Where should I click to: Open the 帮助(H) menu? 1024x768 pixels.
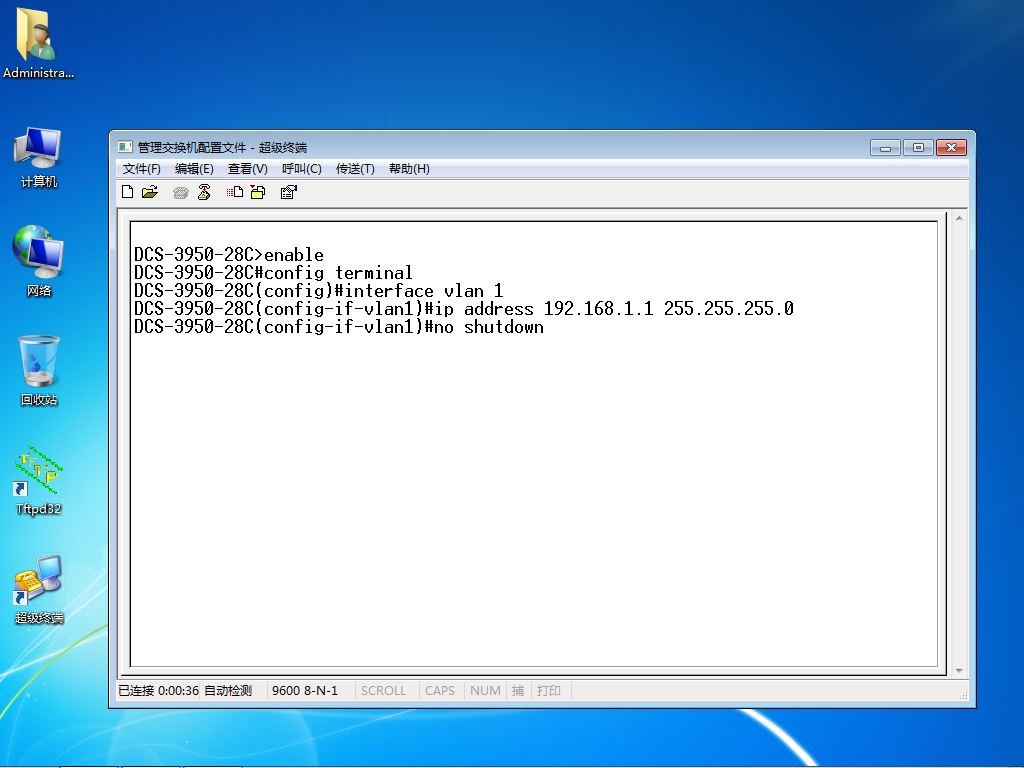click(409, 168)
